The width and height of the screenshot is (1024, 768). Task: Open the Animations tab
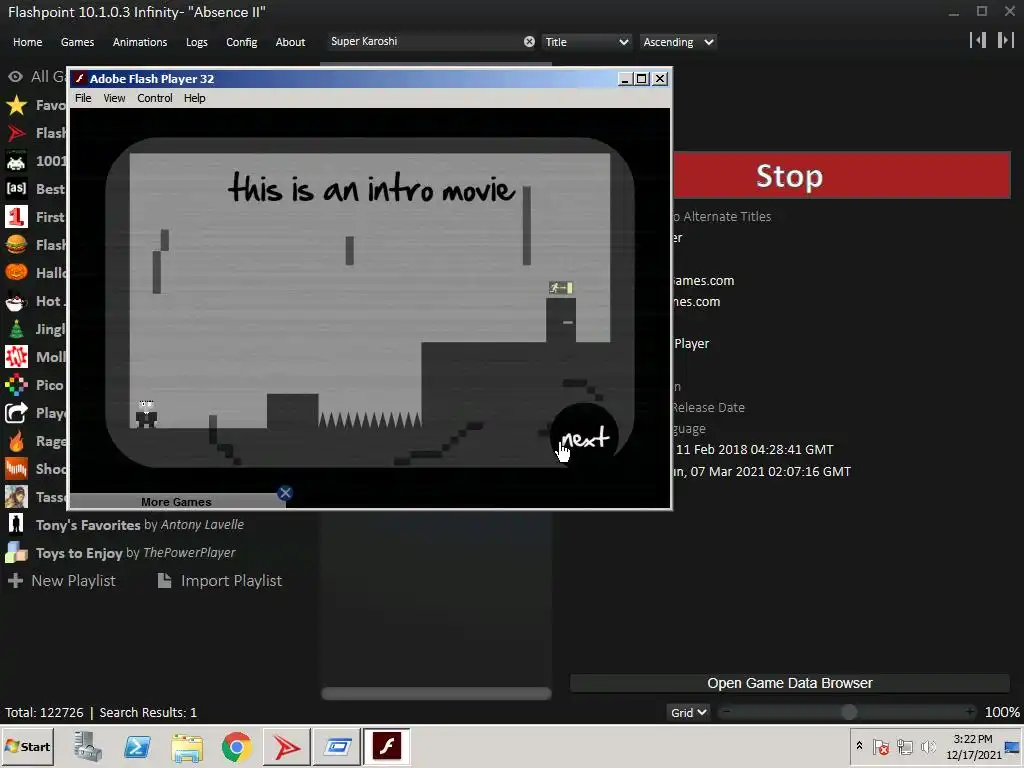[x=140, y=42]
